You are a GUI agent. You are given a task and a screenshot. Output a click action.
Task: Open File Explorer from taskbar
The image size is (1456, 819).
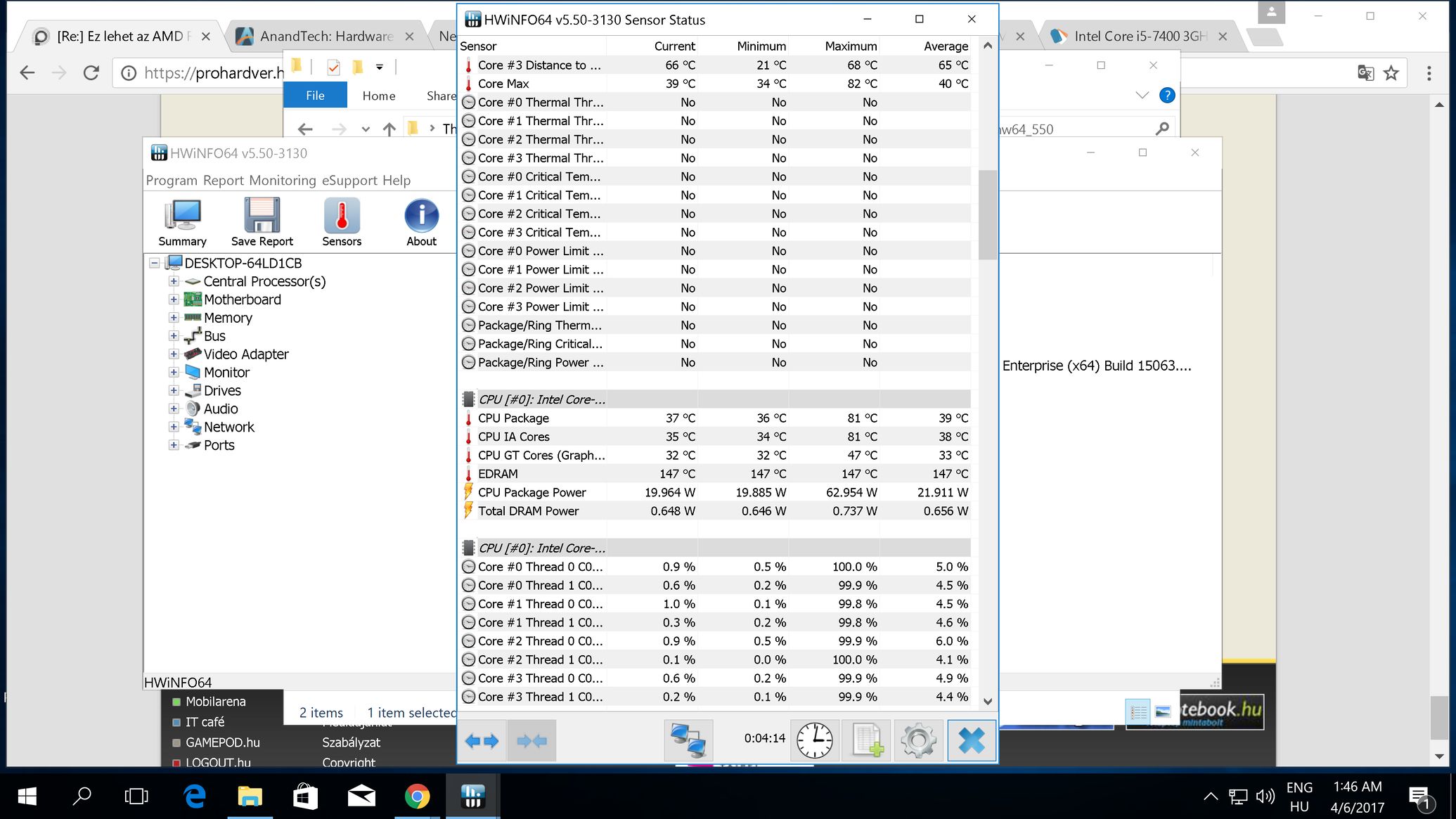pos(250,797)
